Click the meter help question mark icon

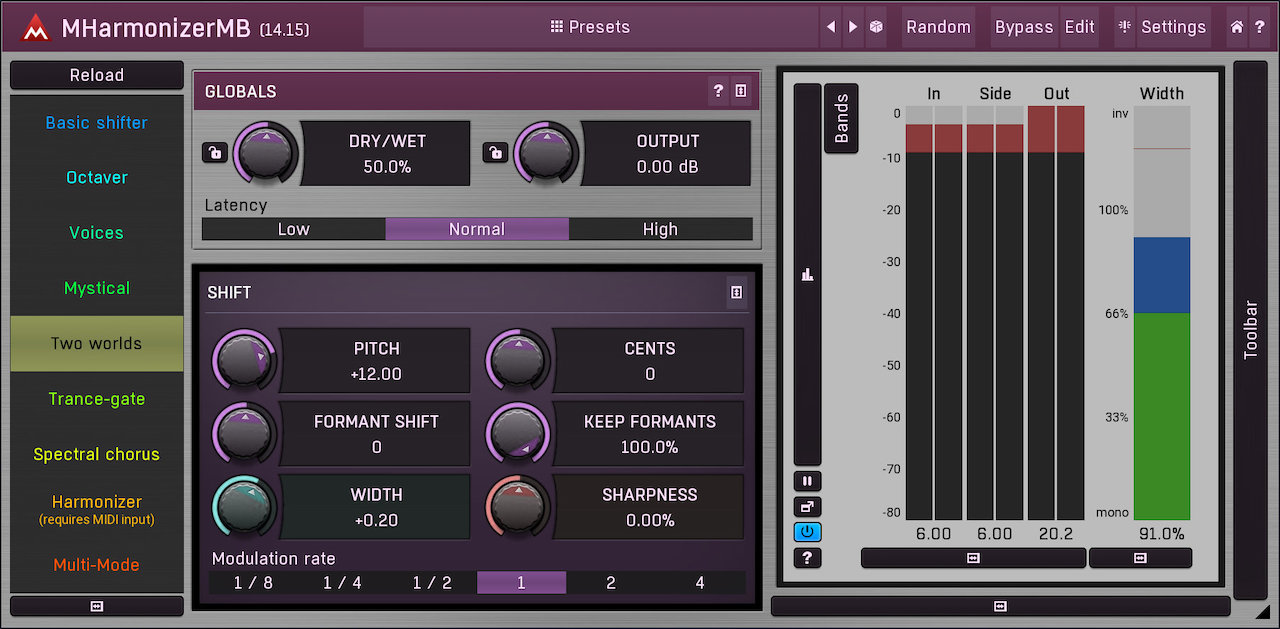click(807, 558)
